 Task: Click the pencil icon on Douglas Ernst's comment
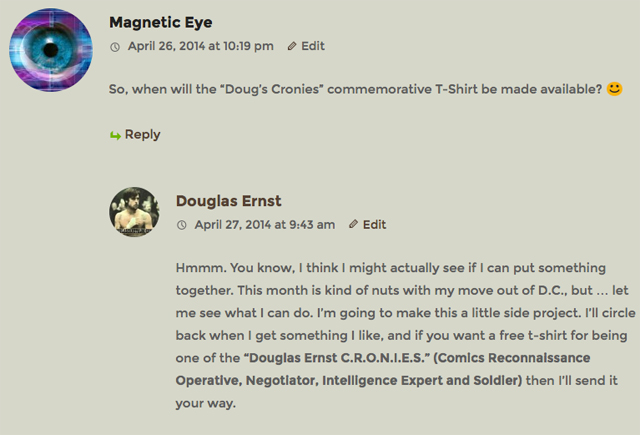[x=353, y=225]
